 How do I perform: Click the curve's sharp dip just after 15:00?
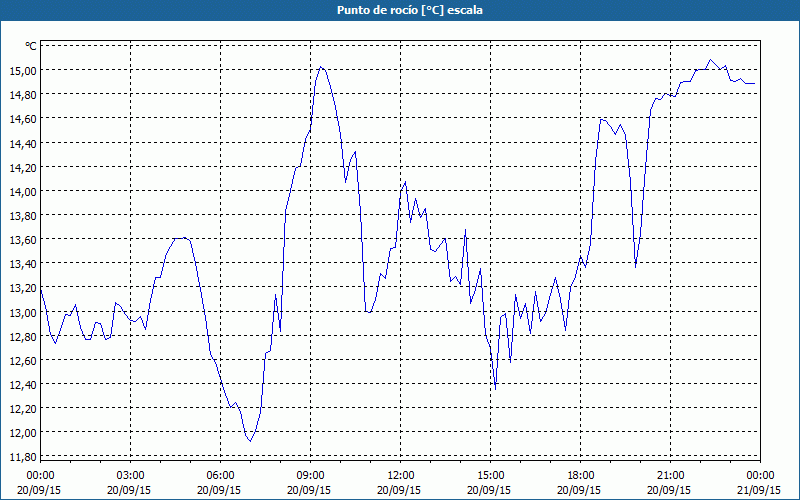[495, 389]
